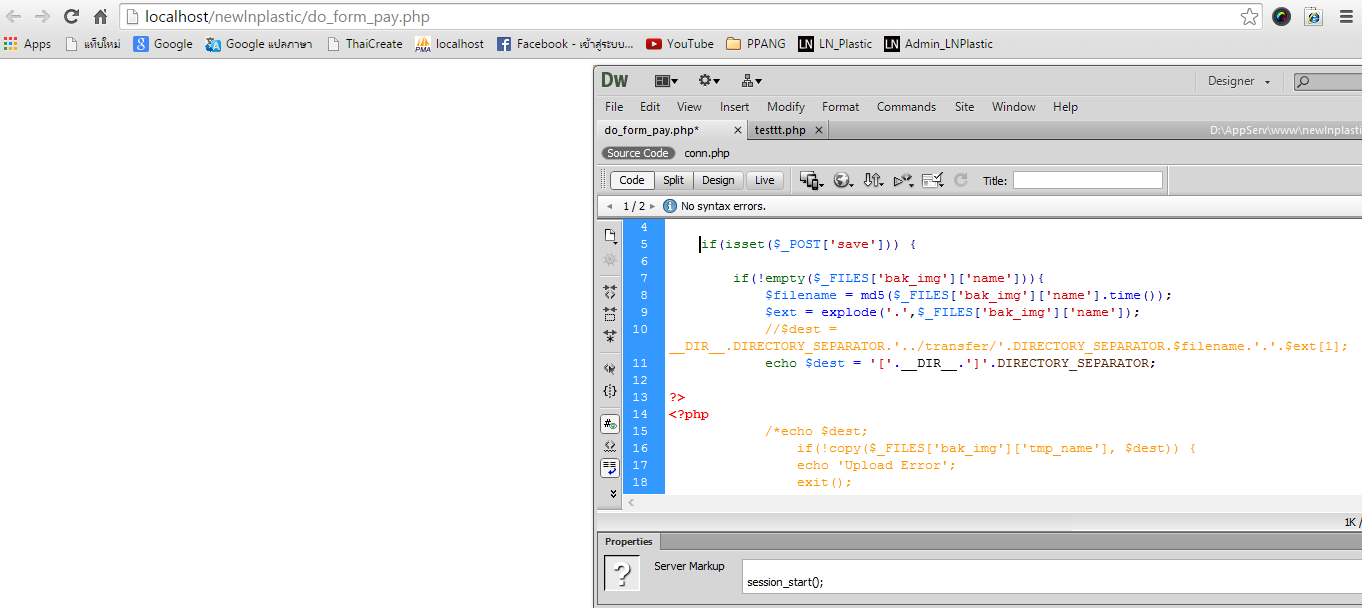Click the Chrome forward arrow
This screenshot has height=608, width=1362.
pos(42,16)
